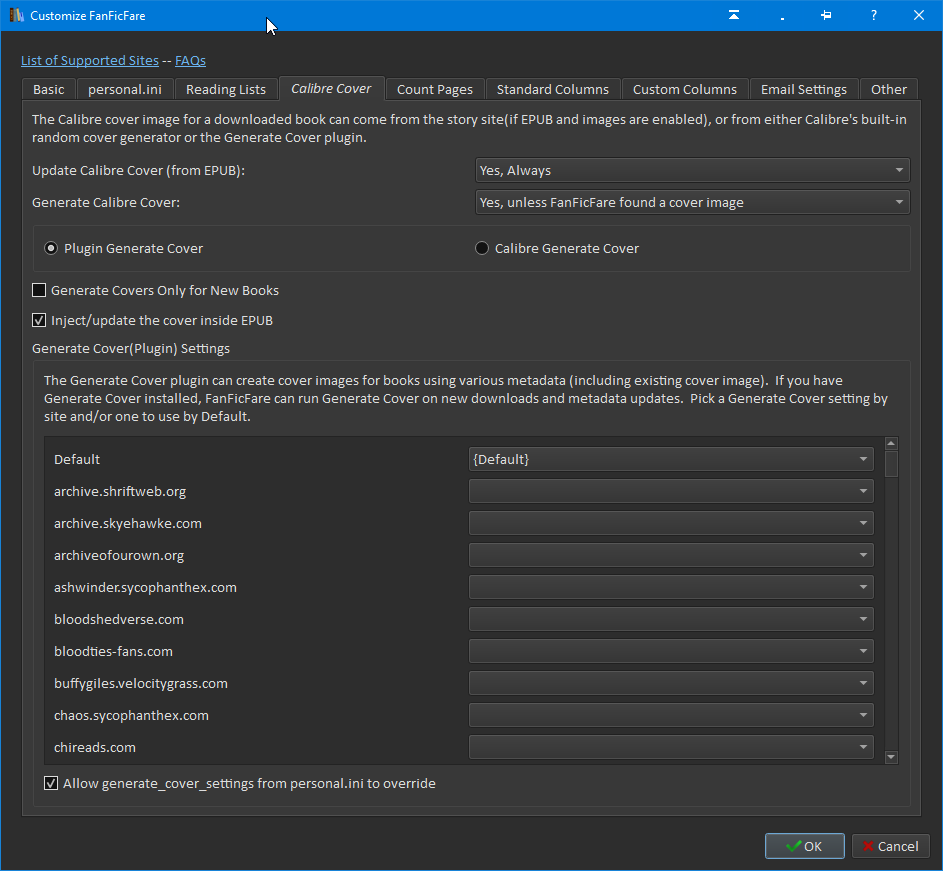Open Generate Calibre Cover dropdown
The height and width of the screenshot is (871, 943).
pyautogui.click(x=692, y=202)
